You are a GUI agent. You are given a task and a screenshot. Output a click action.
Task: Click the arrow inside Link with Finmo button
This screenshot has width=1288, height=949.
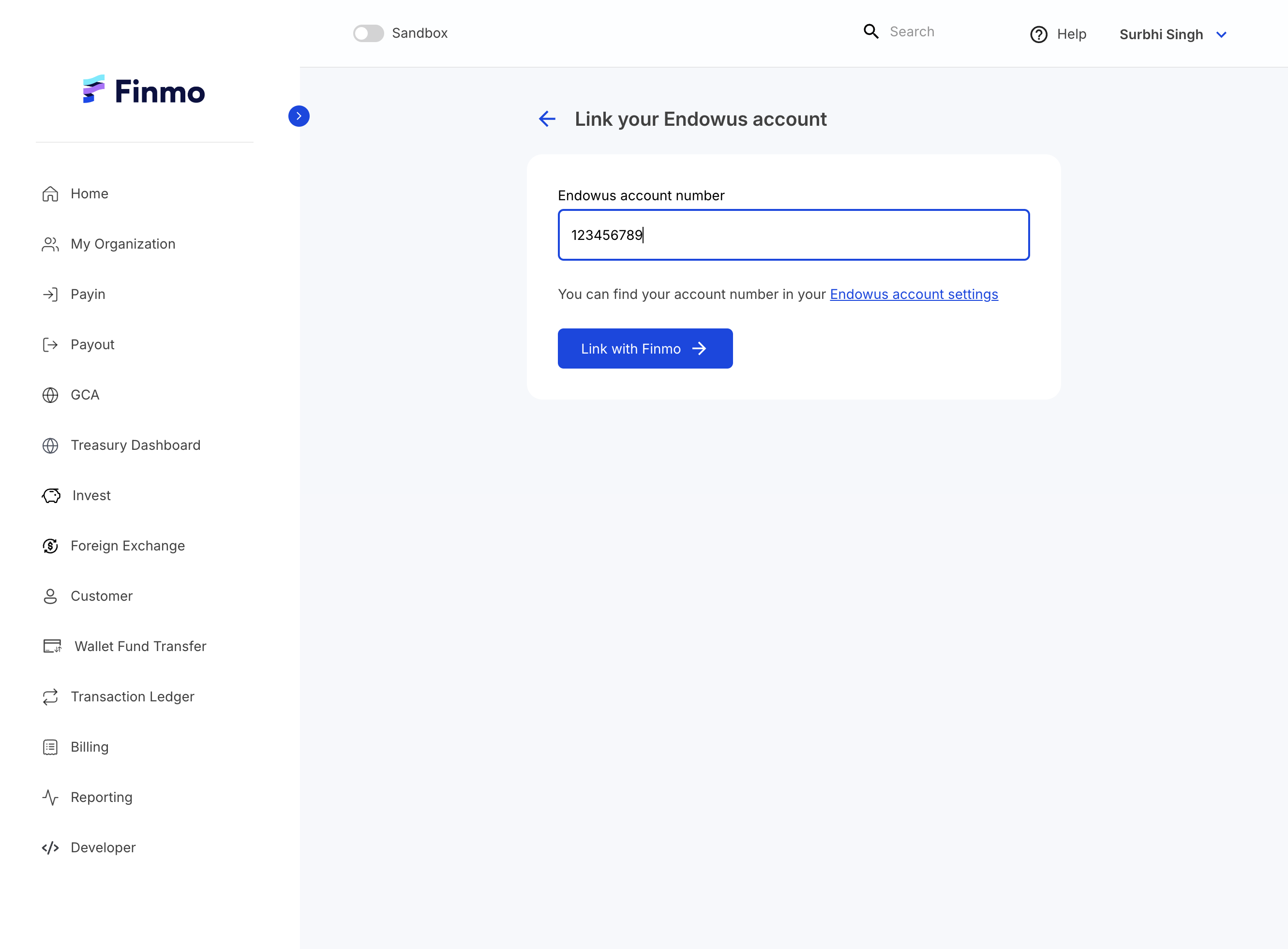tap(699, 349)
